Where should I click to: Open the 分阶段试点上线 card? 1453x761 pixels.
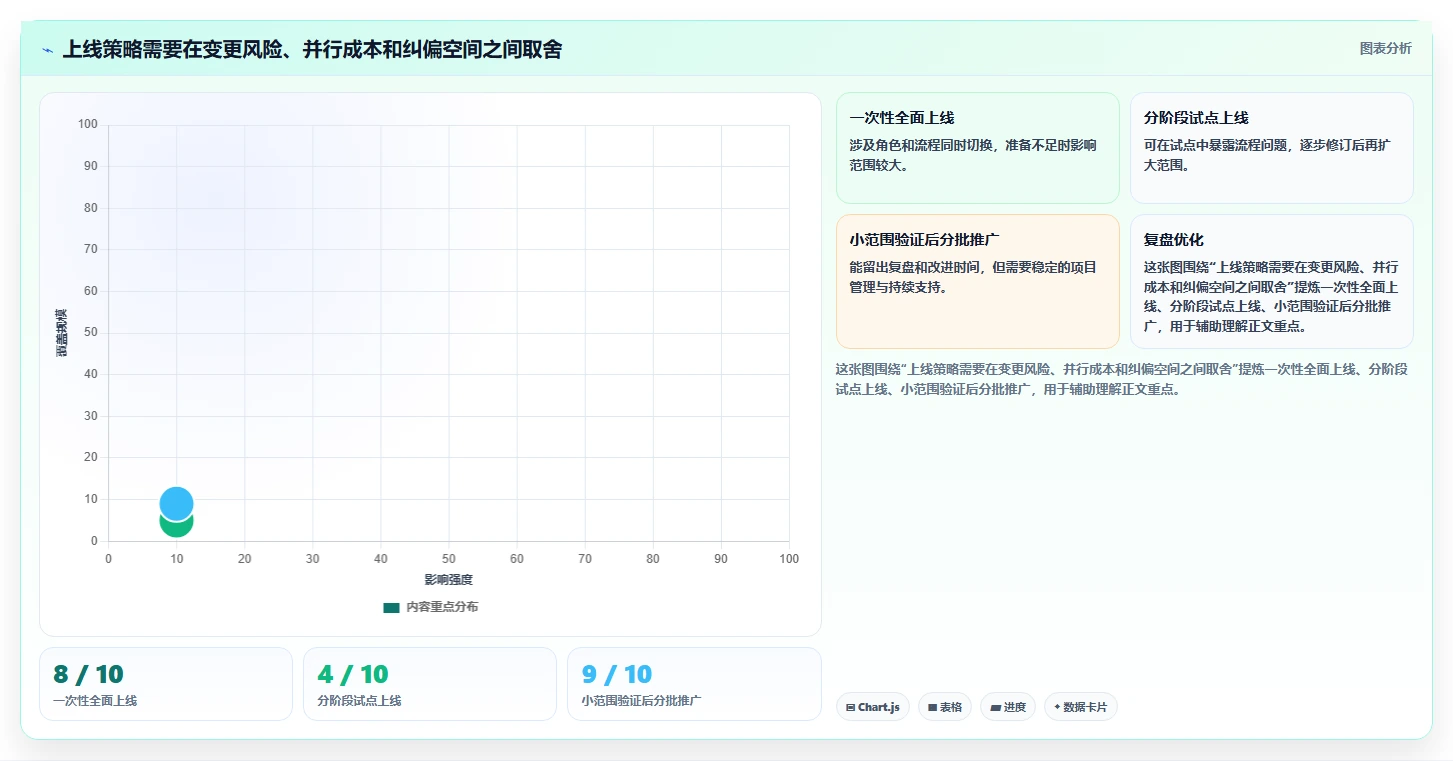click(x=1271, y=148)
